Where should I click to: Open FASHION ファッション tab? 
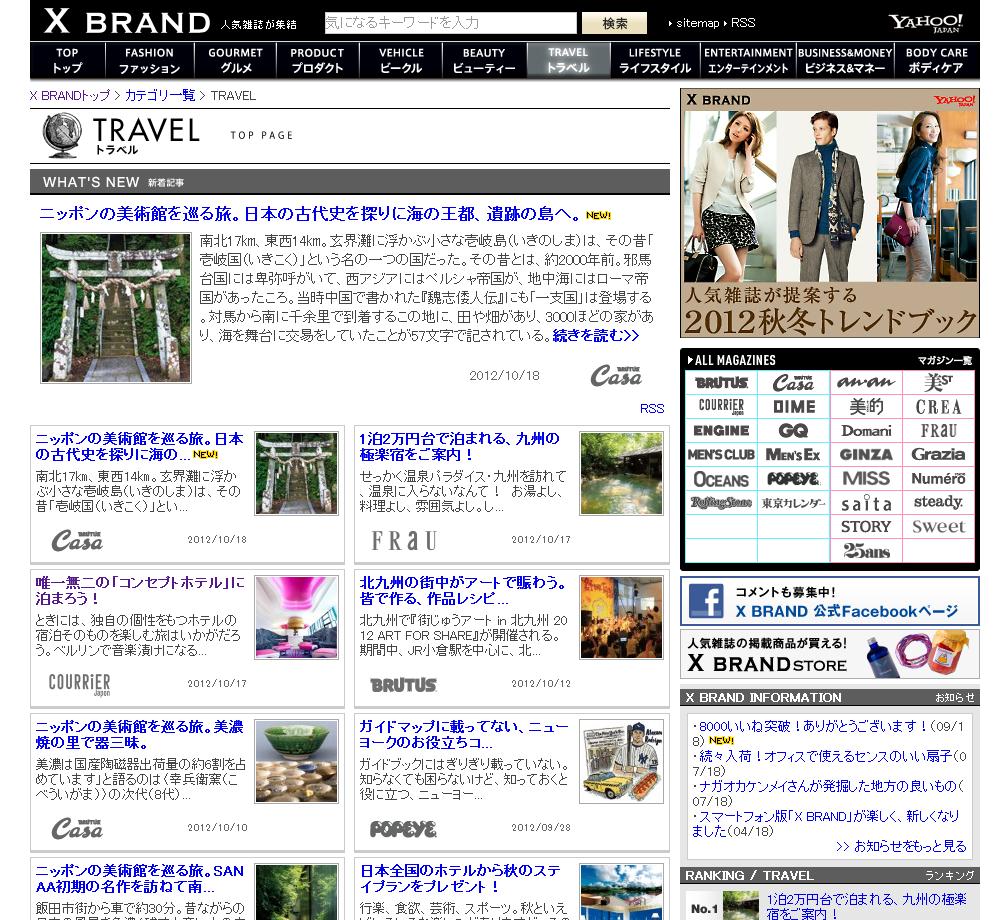149,60
